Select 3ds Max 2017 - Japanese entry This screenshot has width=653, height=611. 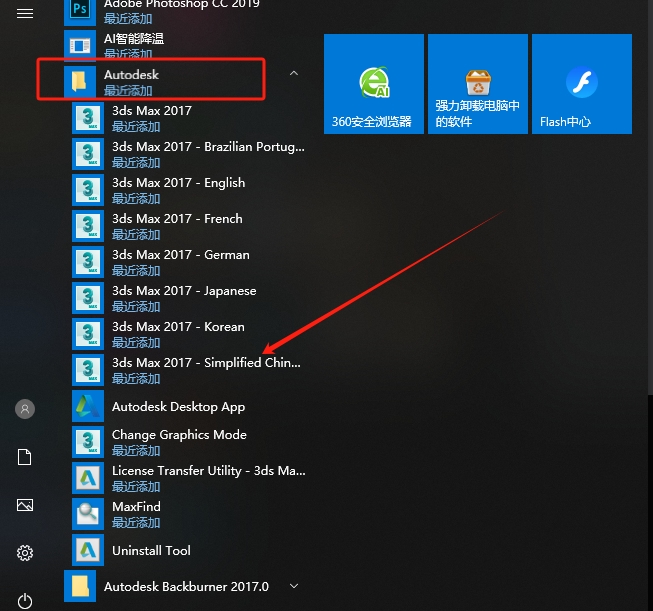[x=184, y=298]
